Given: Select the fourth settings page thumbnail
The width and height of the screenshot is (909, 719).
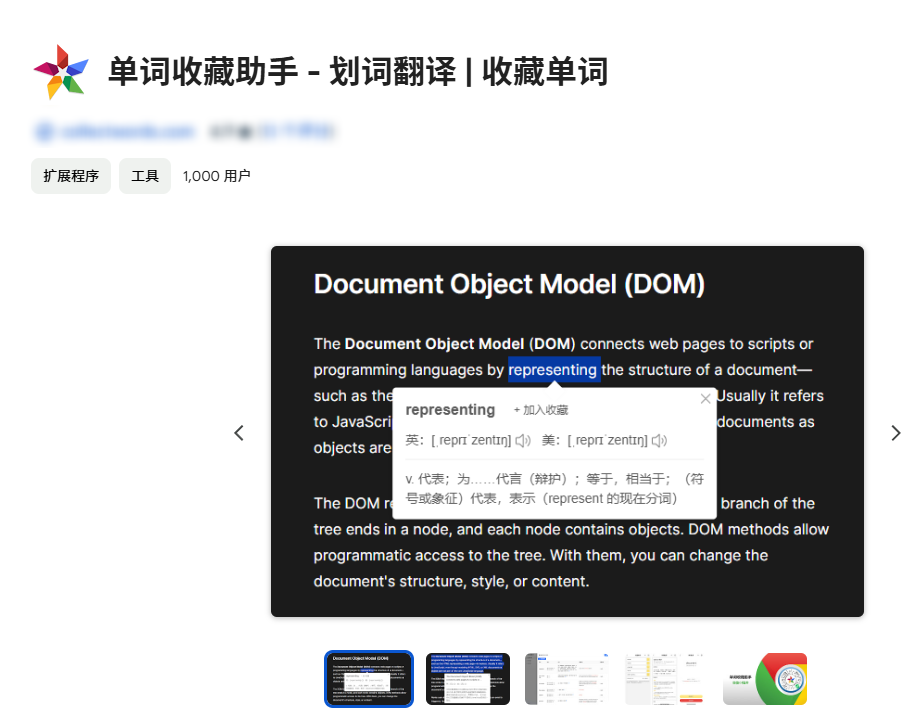Looking at the screenshot, I should pos(666,679).
